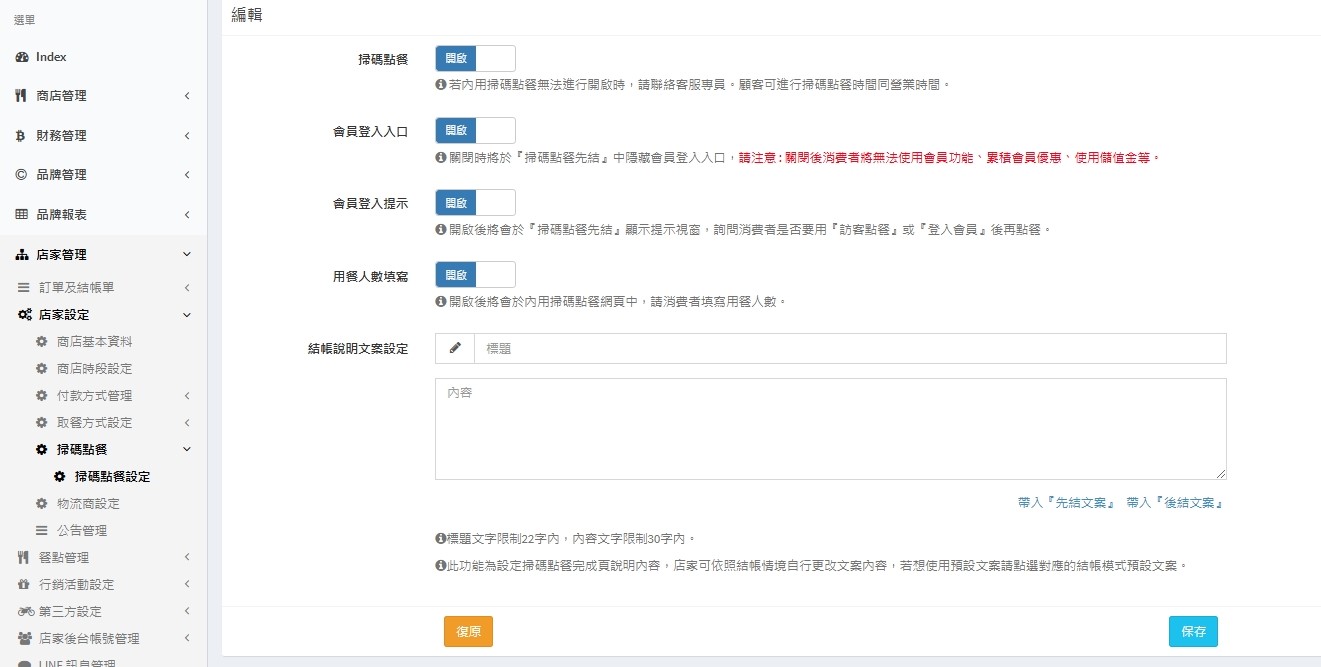The width and height of the screenshot is (1321, 667).
Task: Click the 帶入『先結文案』 link
Action: click(1066, 503)
